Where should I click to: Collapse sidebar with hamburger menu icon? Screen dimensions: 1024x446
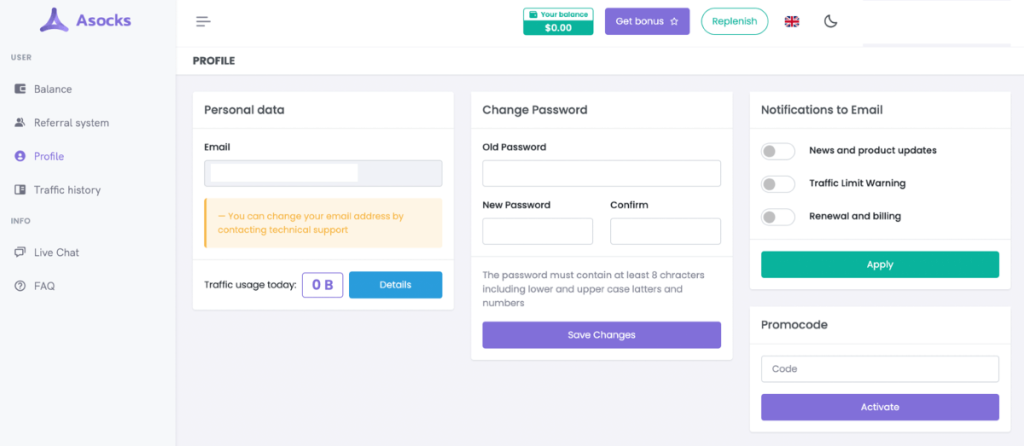pyautogui.click(x=203, y=22)
